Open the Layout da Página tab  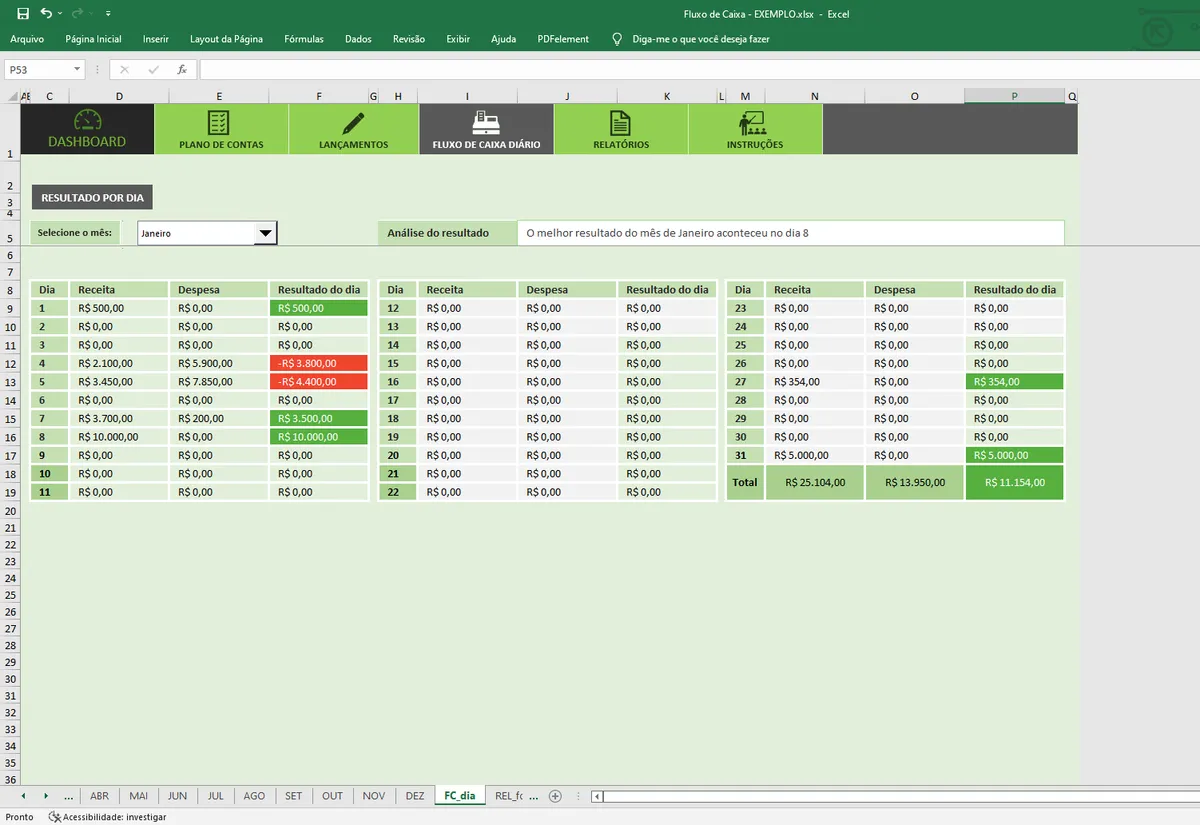pos(226,39)
